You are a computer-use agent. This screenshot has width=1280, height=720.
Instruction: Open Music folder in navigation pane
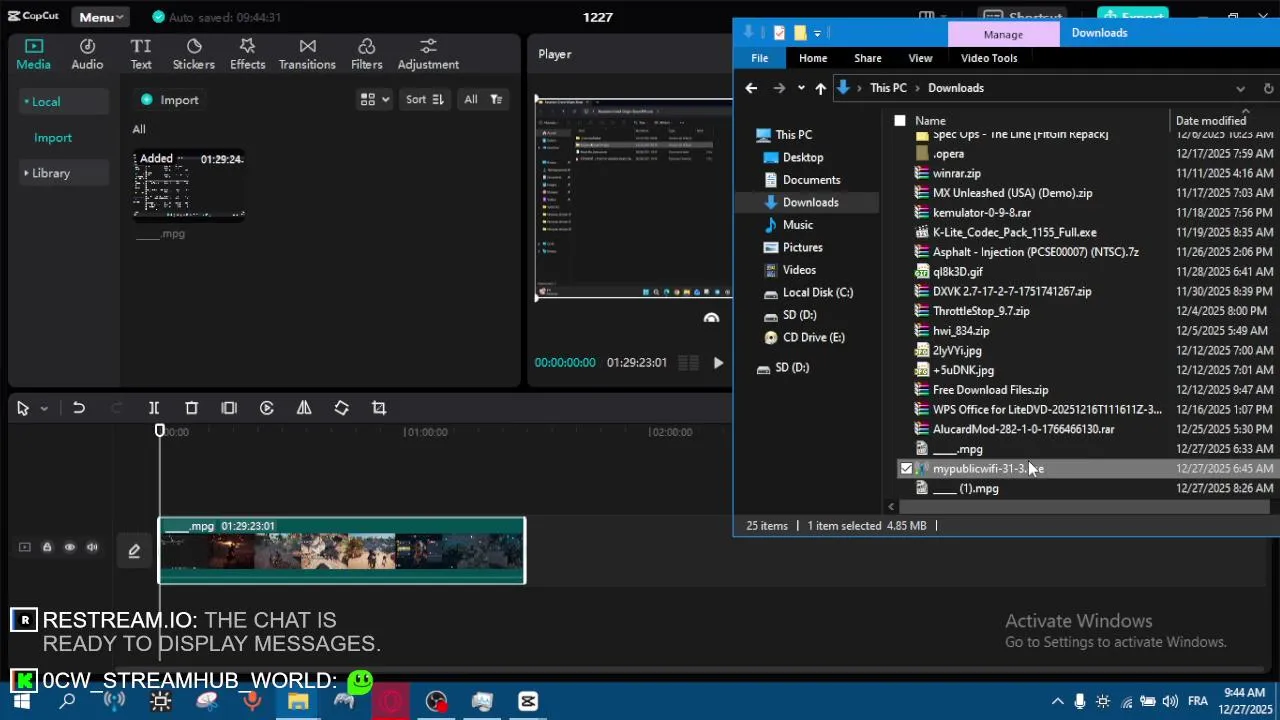[x=798, y=225]
